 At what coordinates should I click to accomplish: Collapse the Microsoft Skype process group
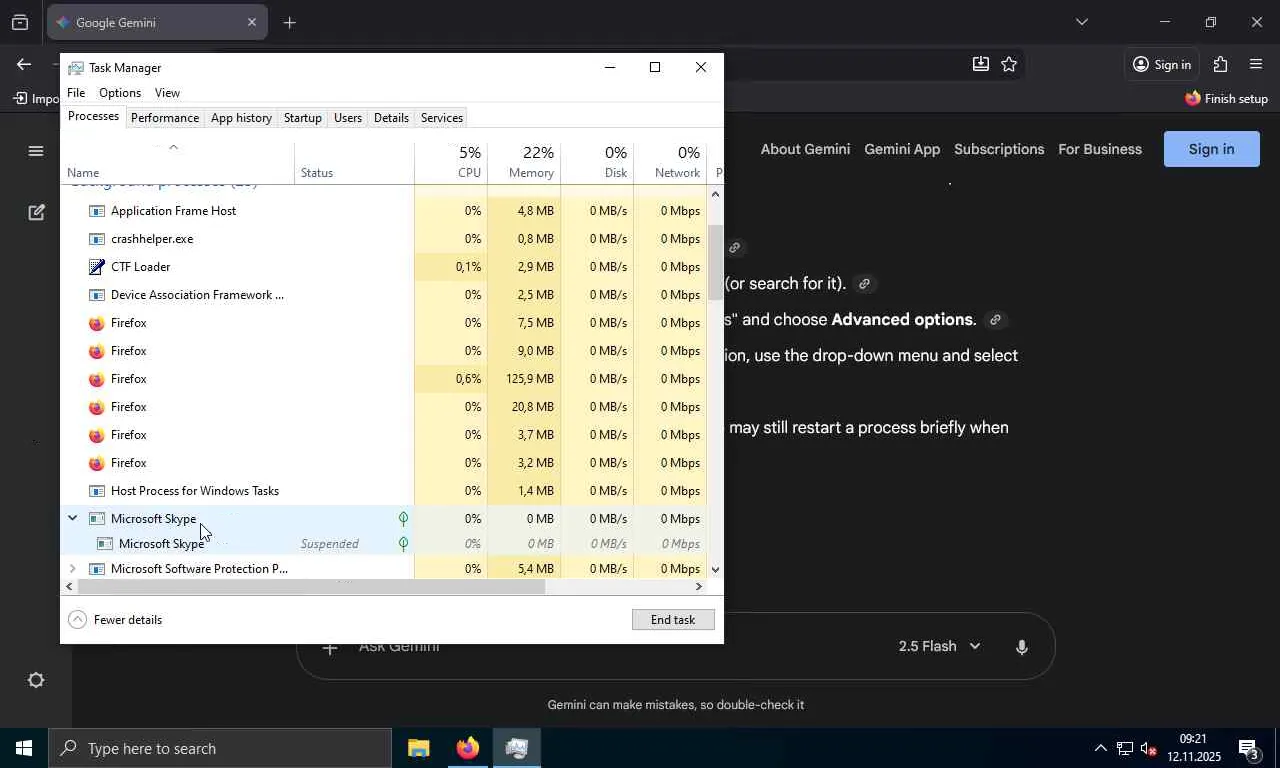point(72,518)
